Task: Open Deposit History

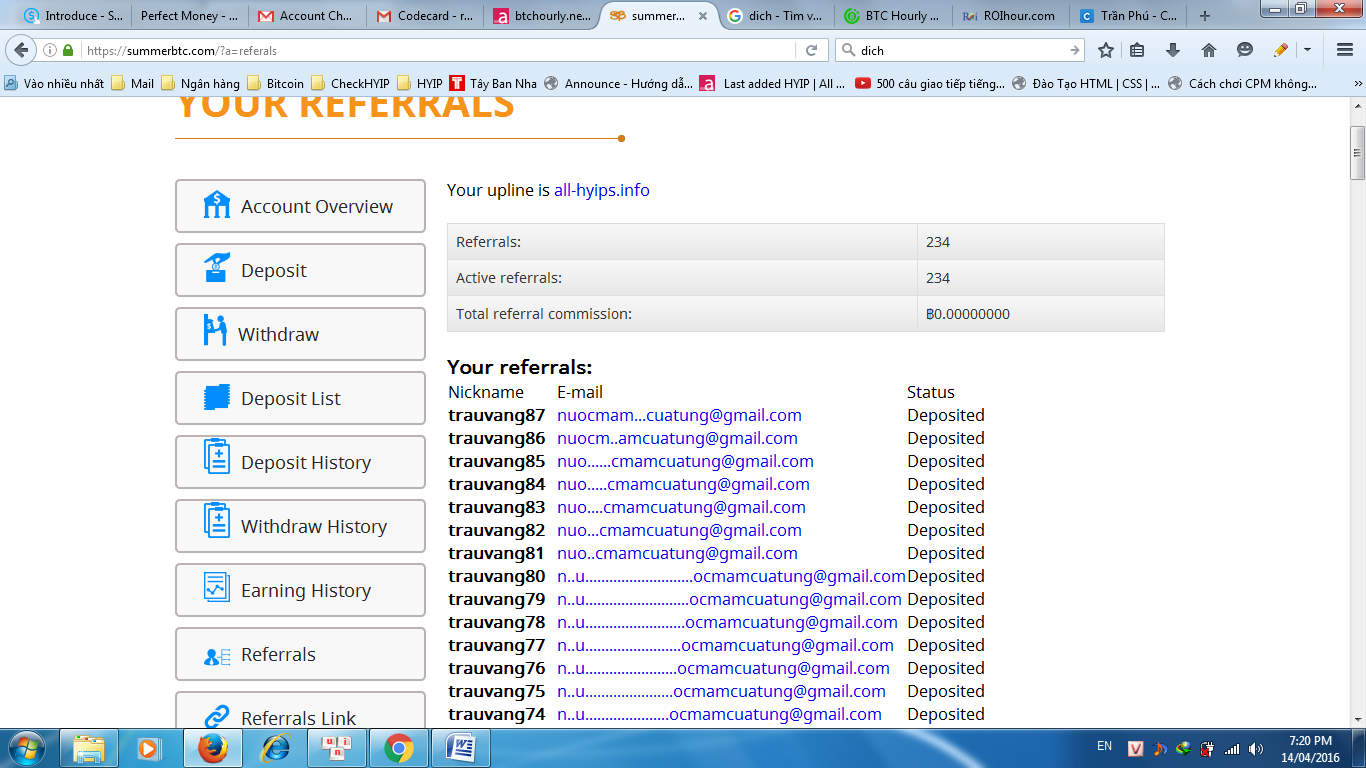Action: click(300, 462)
